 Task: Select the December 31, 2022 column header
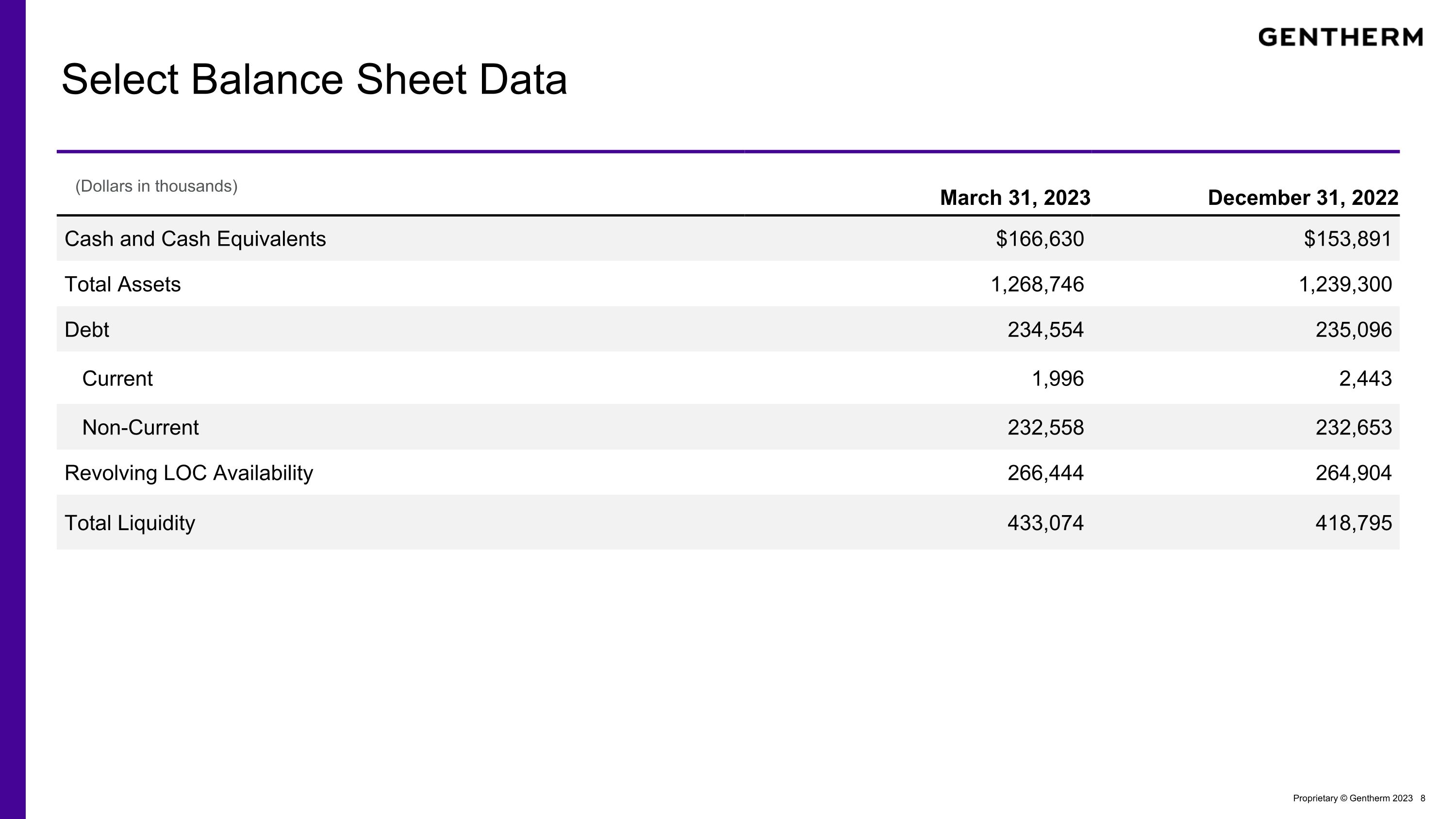(x=1303, y=198)
